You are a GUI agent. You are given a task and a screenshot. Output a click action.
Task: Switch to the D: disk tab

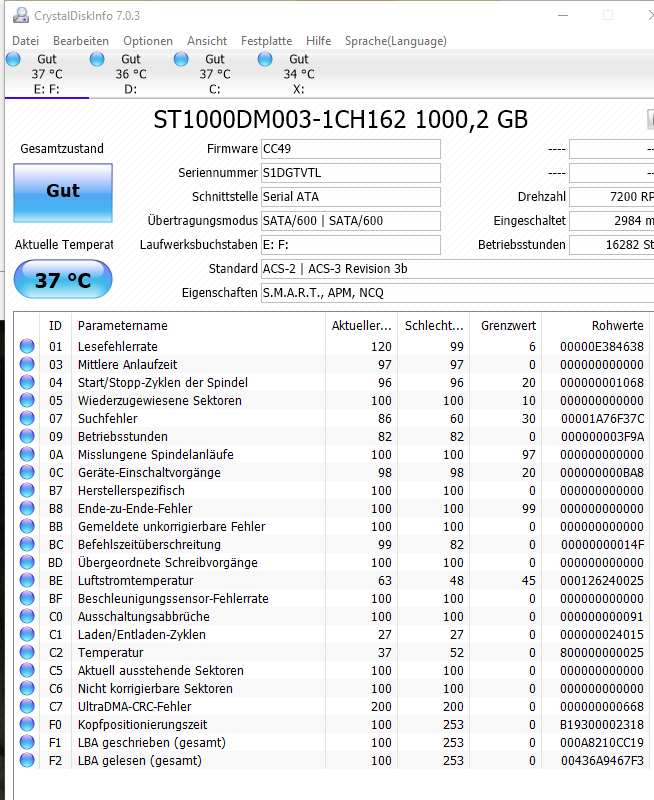coord(131,74)
